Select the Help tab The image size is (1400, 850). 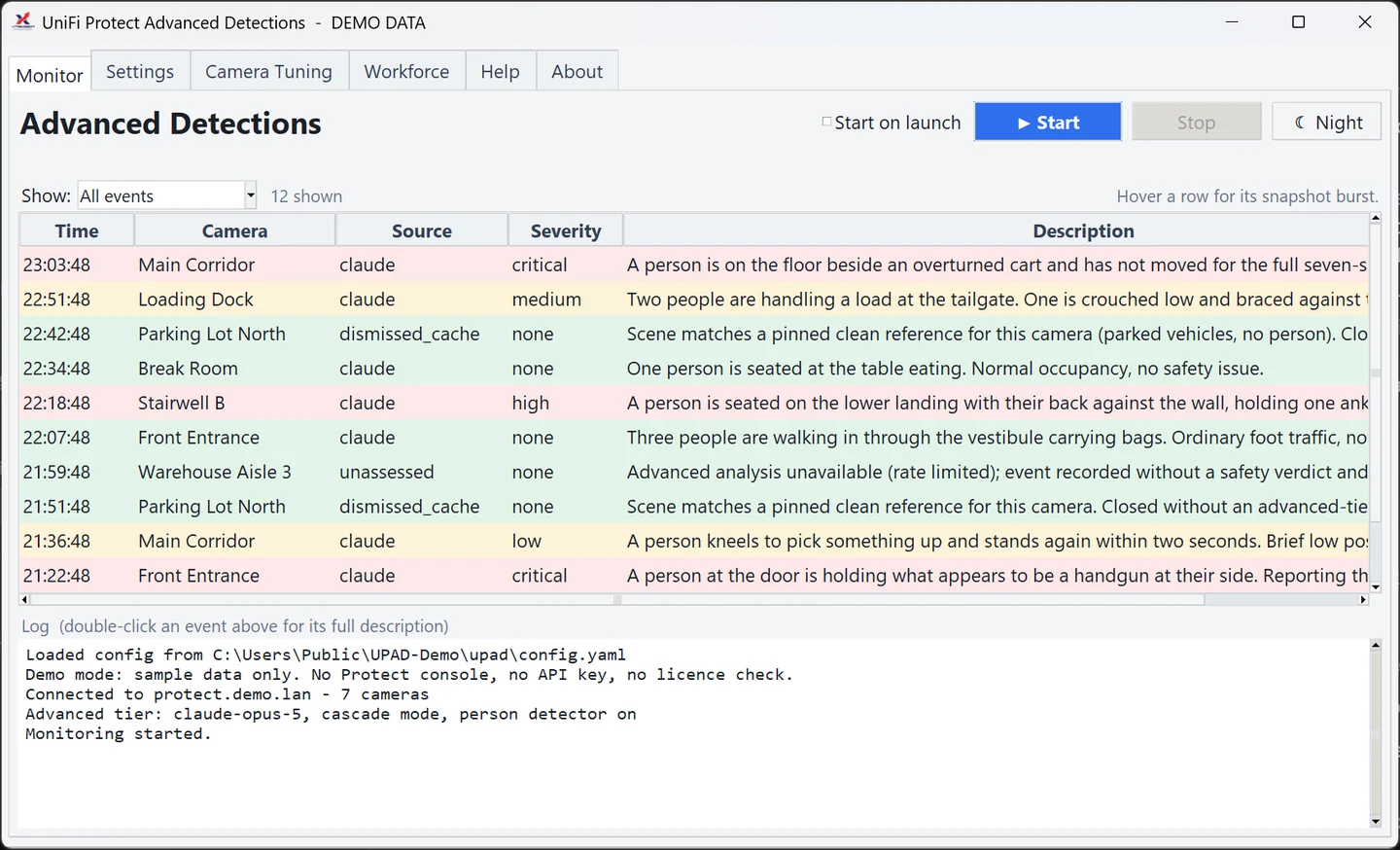coord(500,71)
